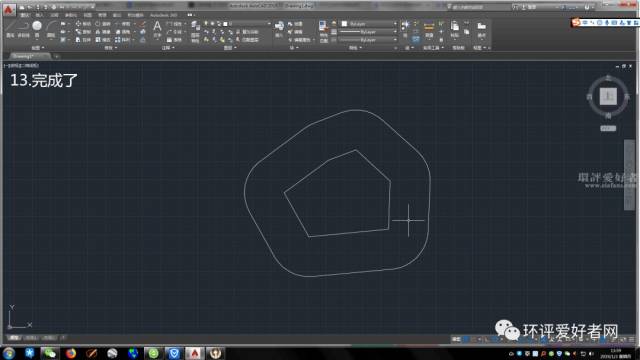Select the Line draw tool
640x360 pixels.
(10, 29)
